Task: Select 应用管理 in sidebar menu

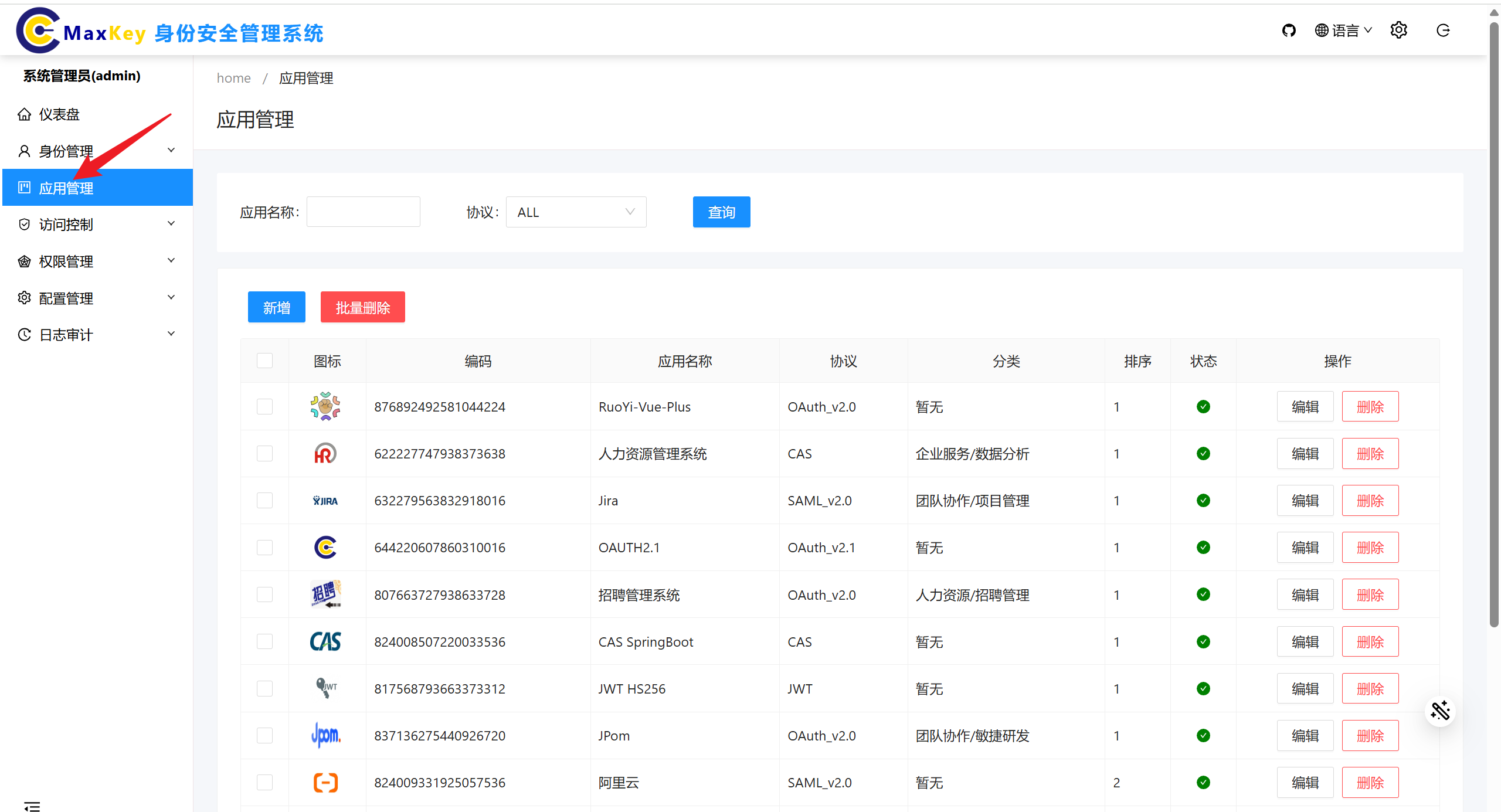Action: pyautogui.click(x=66, y=188)
